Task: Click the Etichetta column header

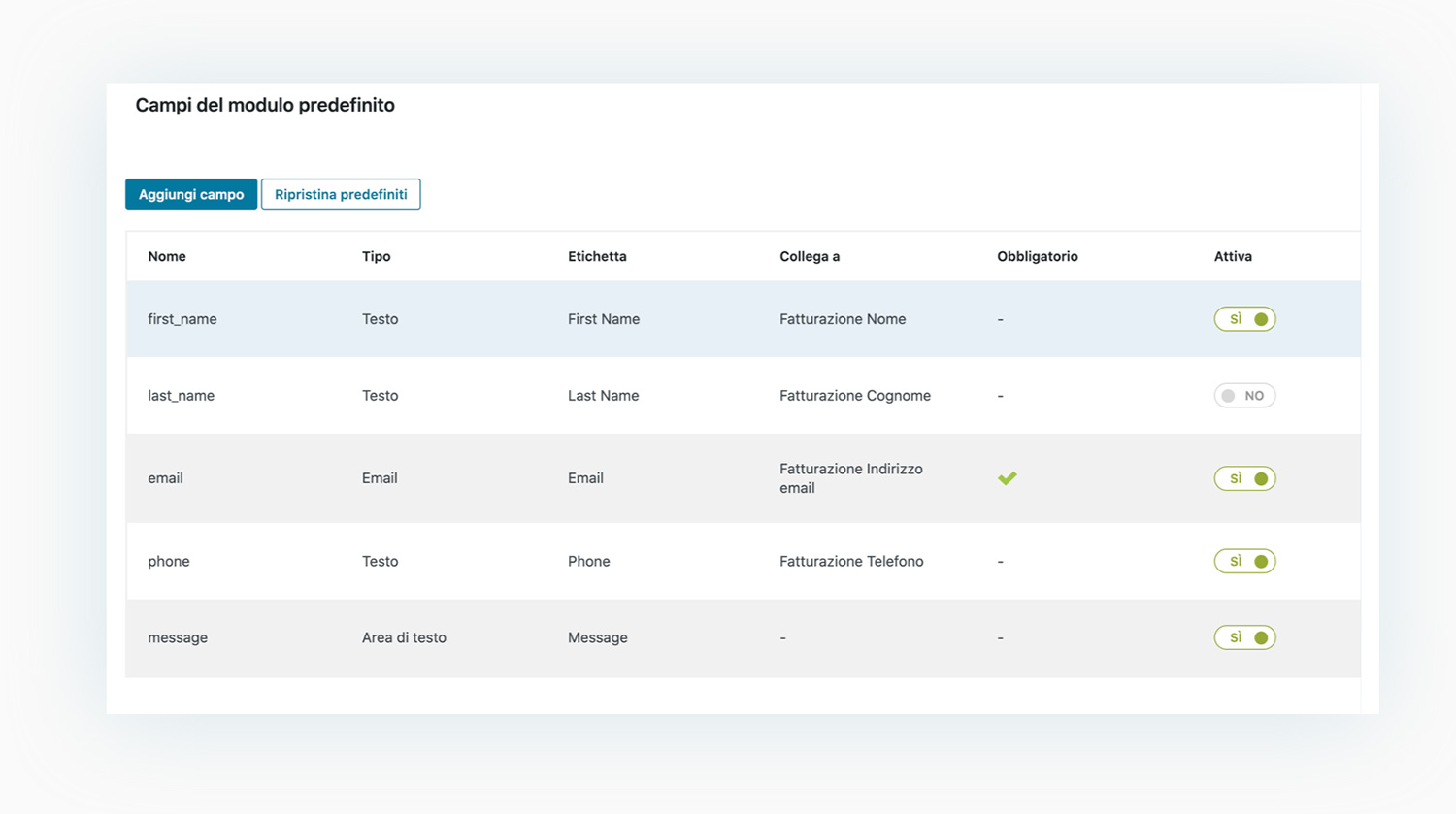Action: pyautogui.click(x=597, y=256)
